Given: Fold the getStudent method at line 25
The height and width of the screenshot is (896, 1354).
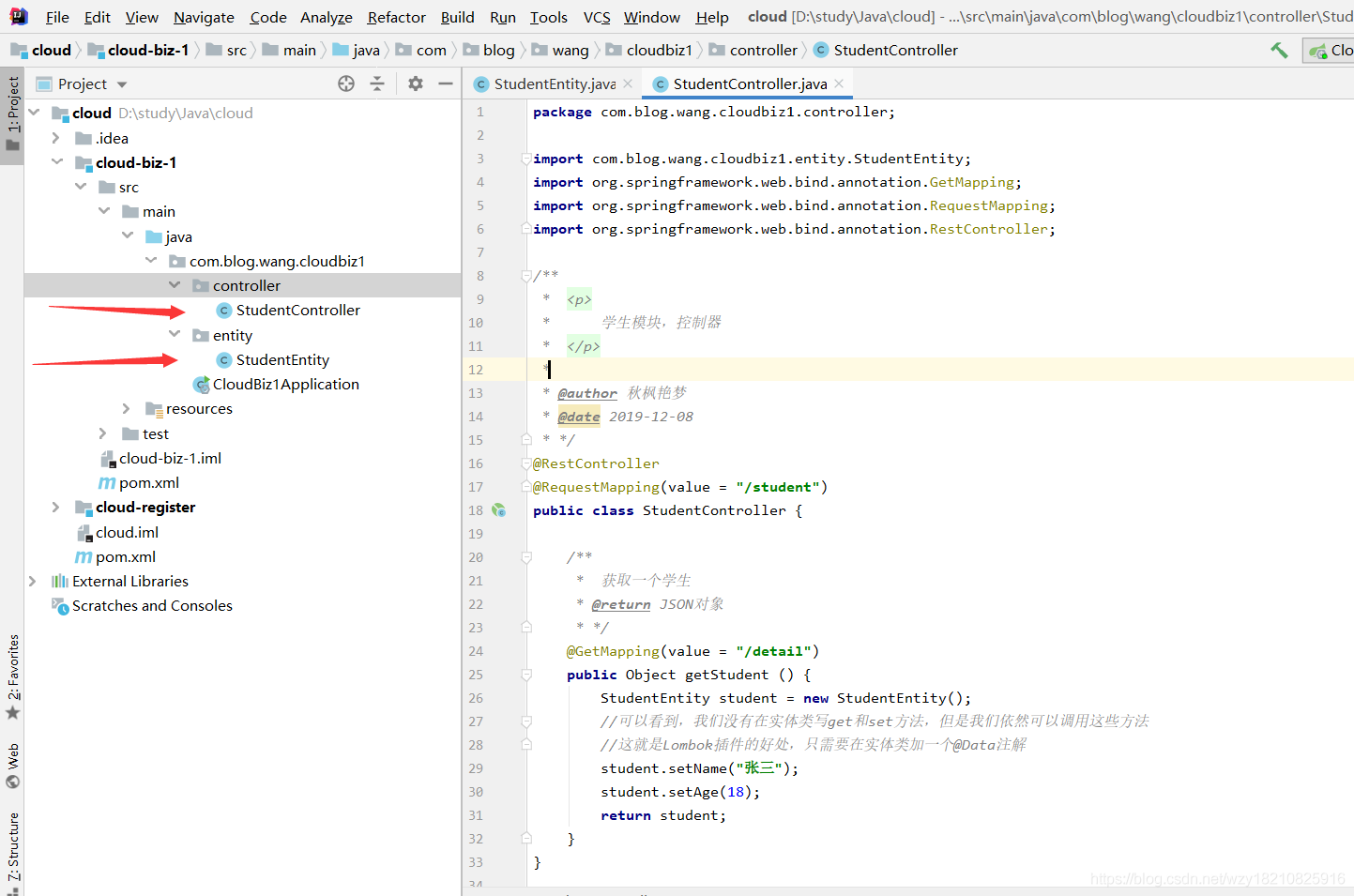Looking at the screenshot, I should tap(526, 675).
